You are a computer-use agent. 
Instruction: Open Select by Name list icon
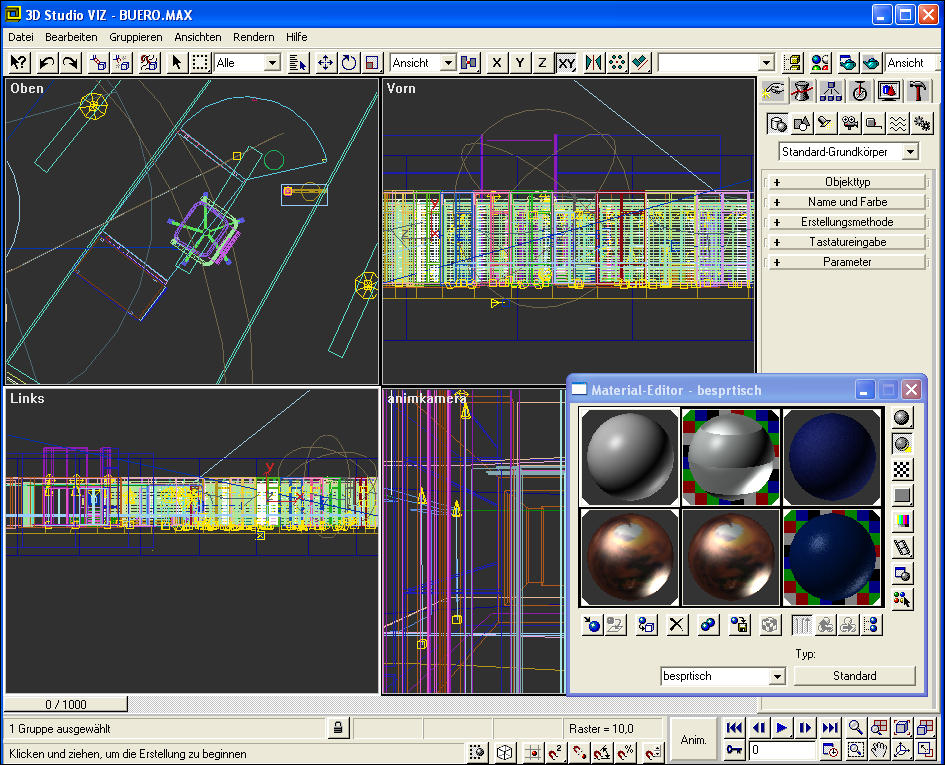[298, 63]
